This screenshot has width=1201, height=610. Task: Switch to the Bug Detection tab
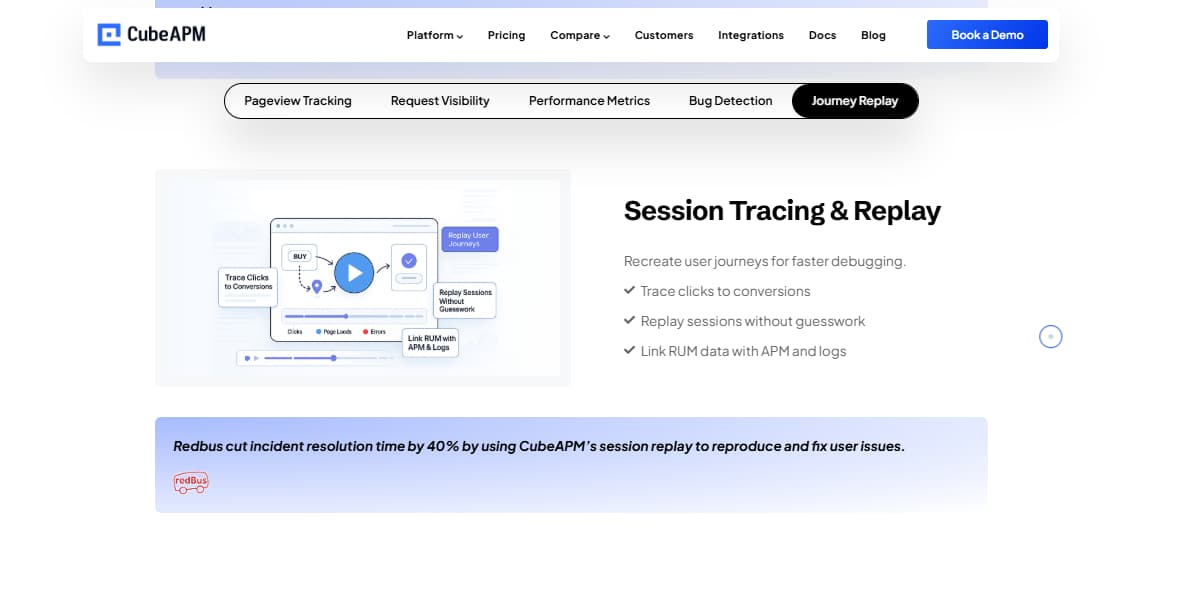pyautogui.click(x=730, y=100)
